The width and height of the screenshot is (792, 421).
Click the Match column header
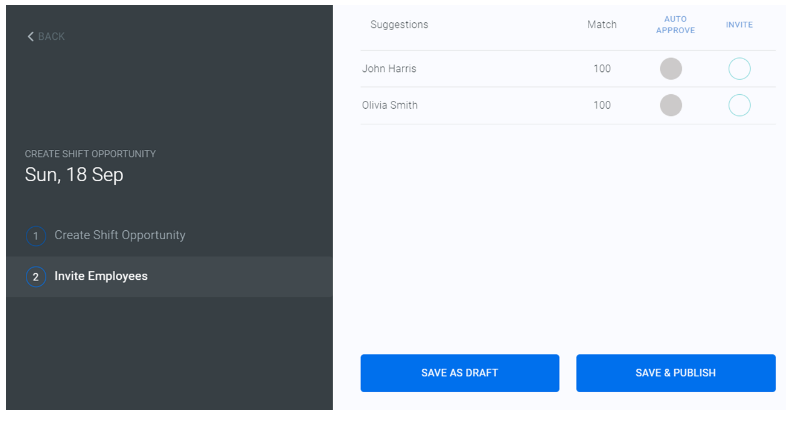pyautogui.click(x=601, y=25)
